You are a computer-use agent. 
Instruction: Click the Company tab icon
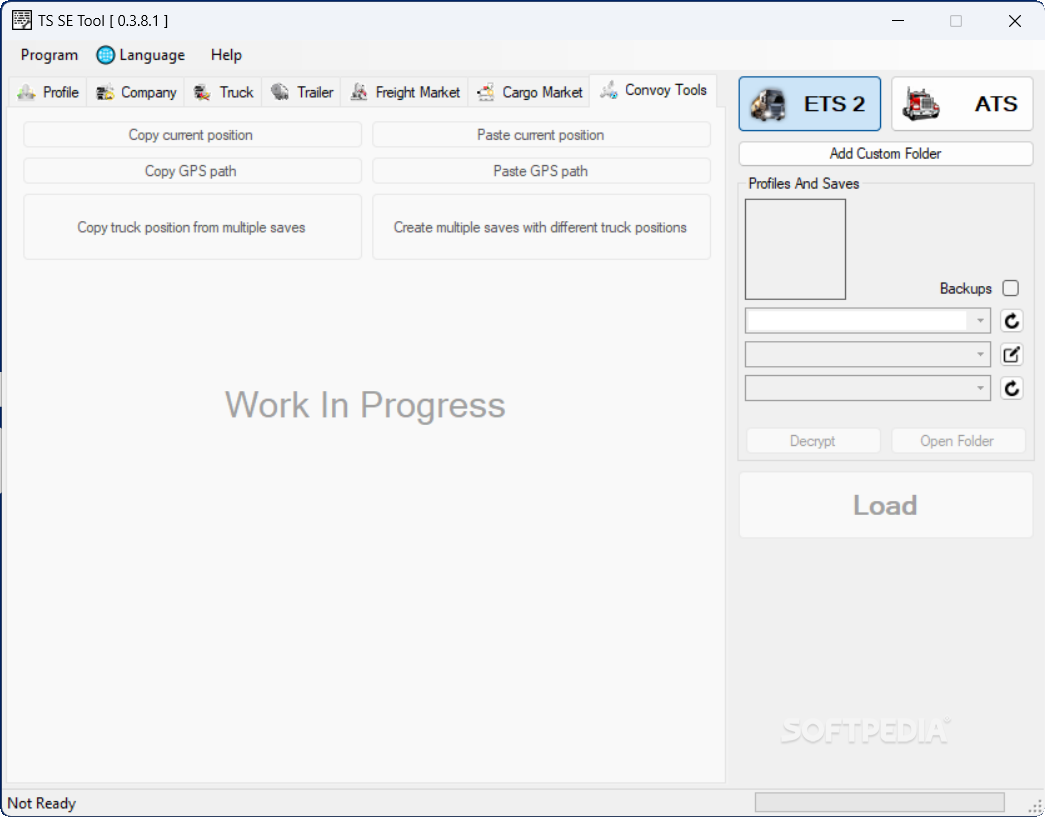pyautogui.click(x=105, y=92)
